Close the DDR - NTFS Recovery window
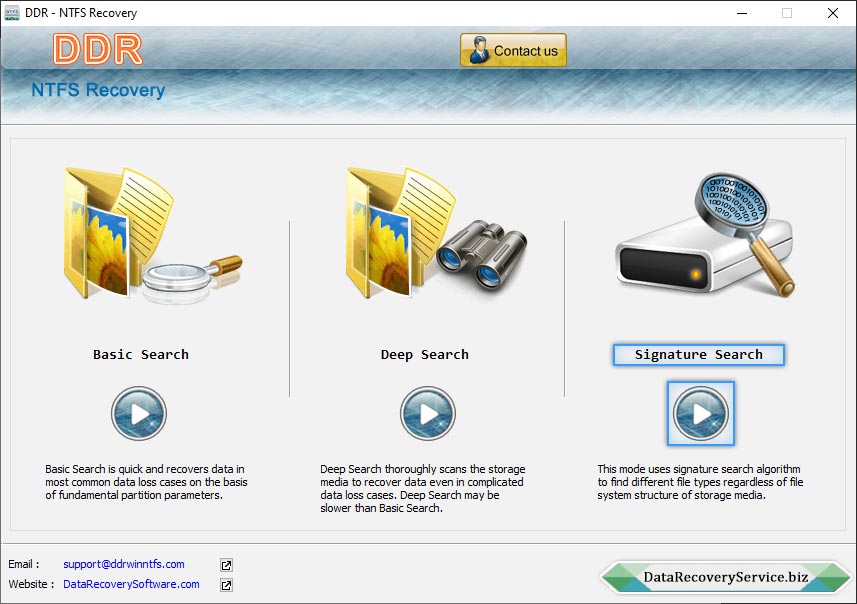Image resolution: width=857 pixels, height=604 pixels. click(832, 13)
